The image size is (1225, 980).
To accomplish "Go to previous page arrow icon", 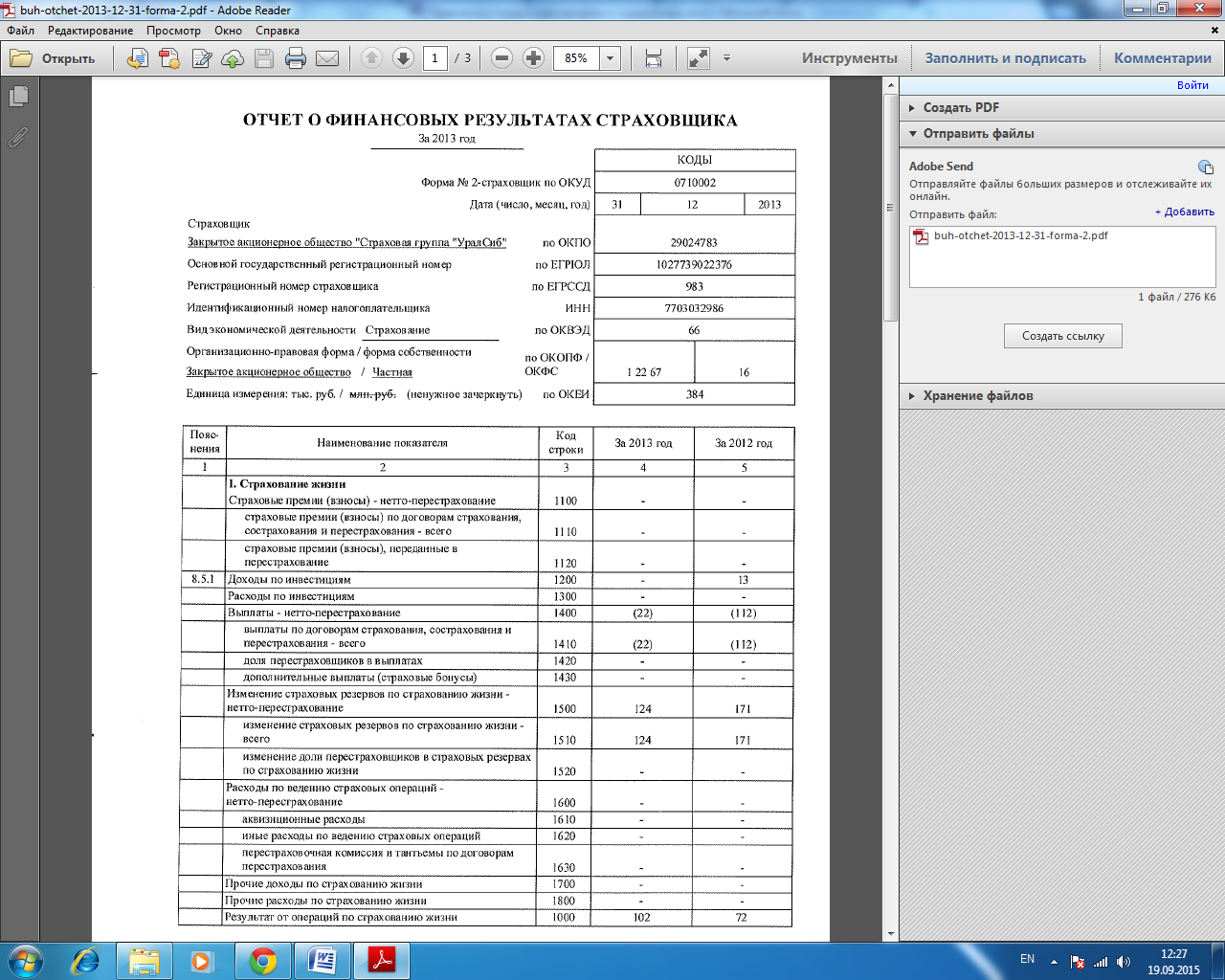I will tap(371, 58).
